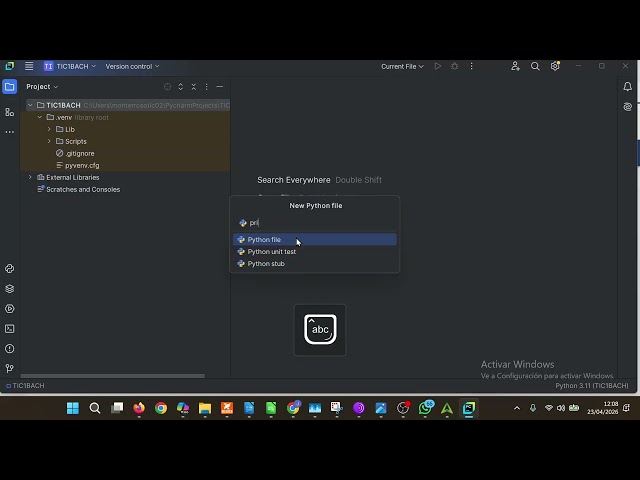This screenshot has height=480, width=640.
Task: Open the Structure tool window icon
Action: (x=9, y=112)
